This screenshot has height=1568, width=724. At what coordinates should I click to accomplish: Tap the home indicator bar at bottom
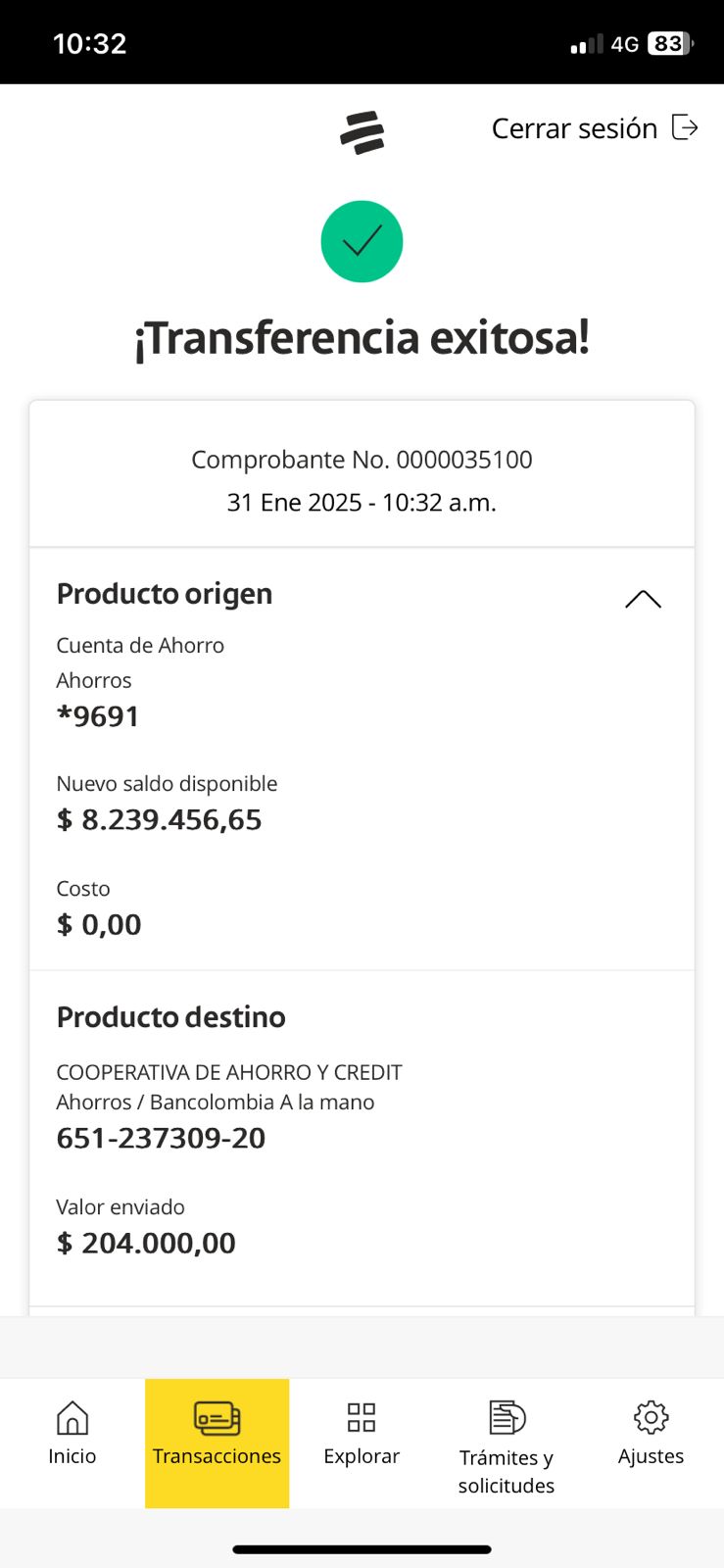(x=362, y=1549)
